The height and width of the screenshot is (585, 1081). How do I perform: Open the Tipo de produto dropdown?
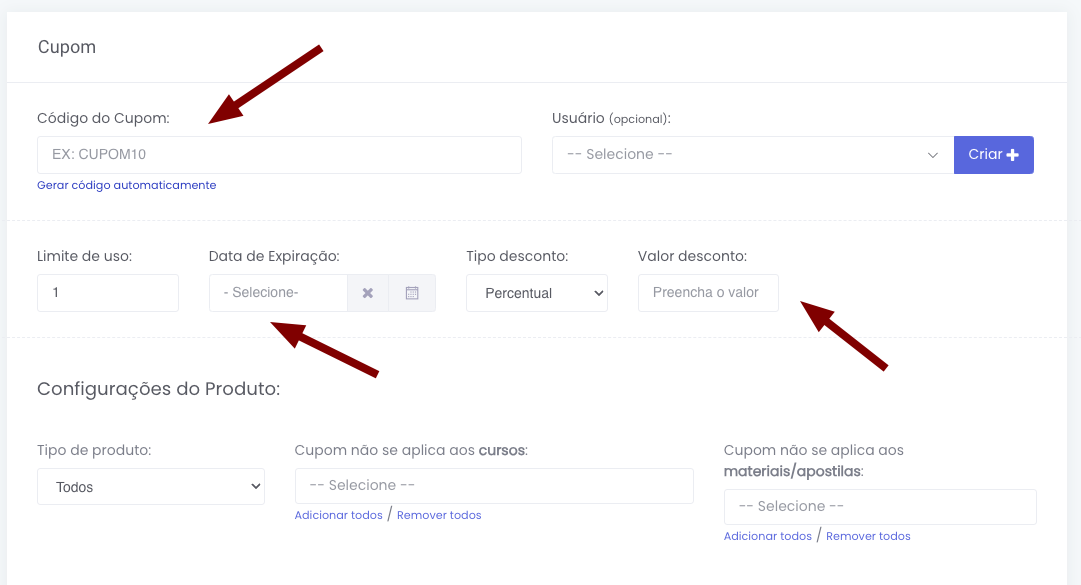coord(151,487)
